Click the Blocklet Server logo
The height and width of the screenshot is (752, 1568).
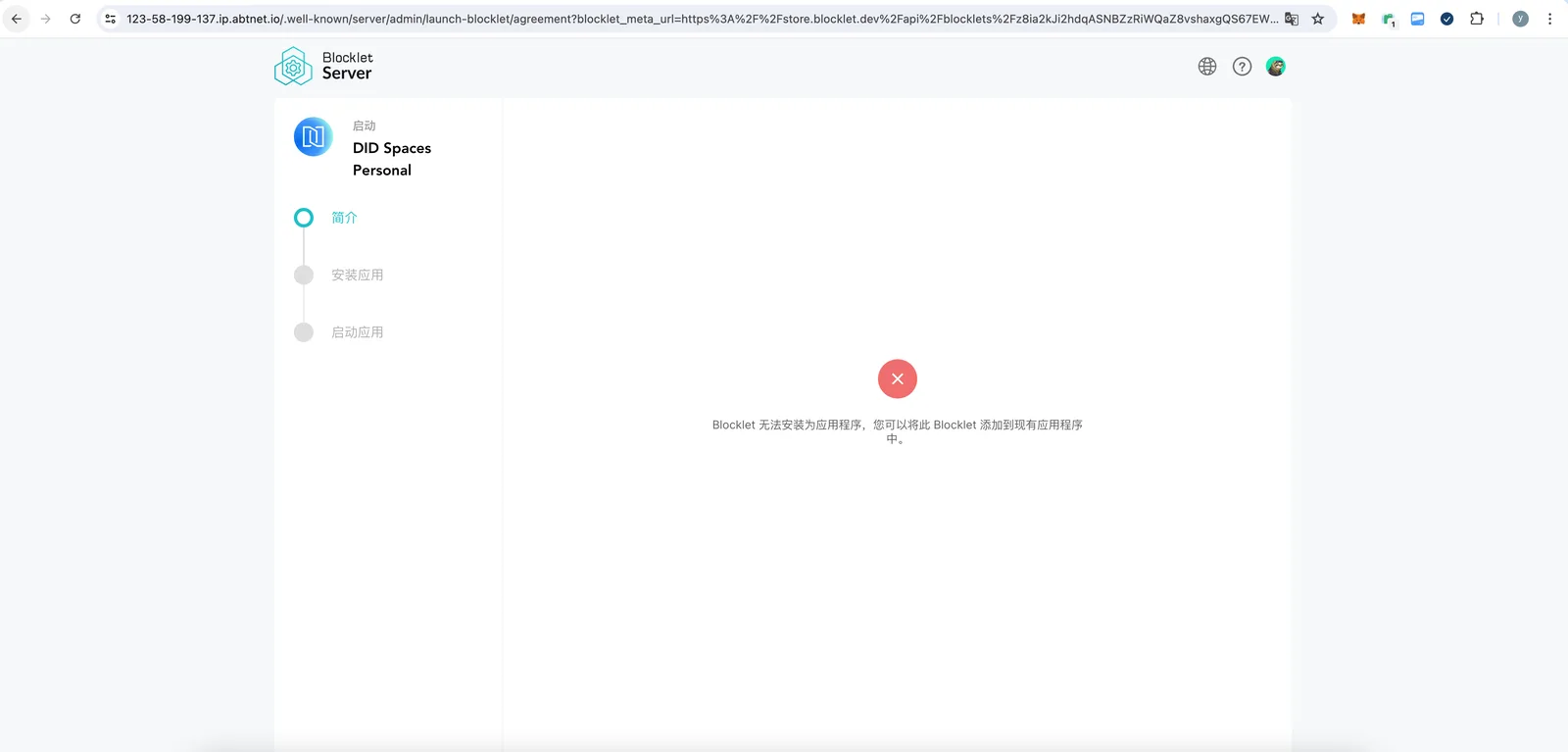[x=293, y=67]
